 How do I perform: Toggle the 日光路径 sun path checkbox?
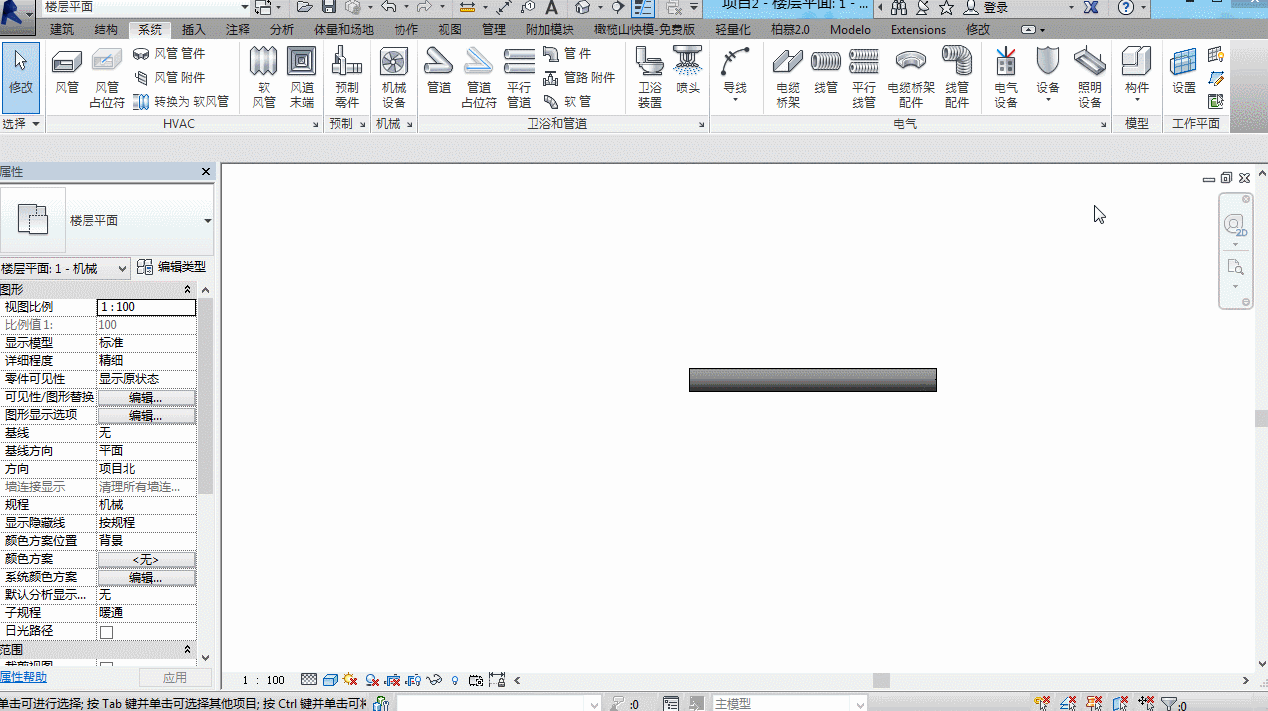(x=107, y=632)
